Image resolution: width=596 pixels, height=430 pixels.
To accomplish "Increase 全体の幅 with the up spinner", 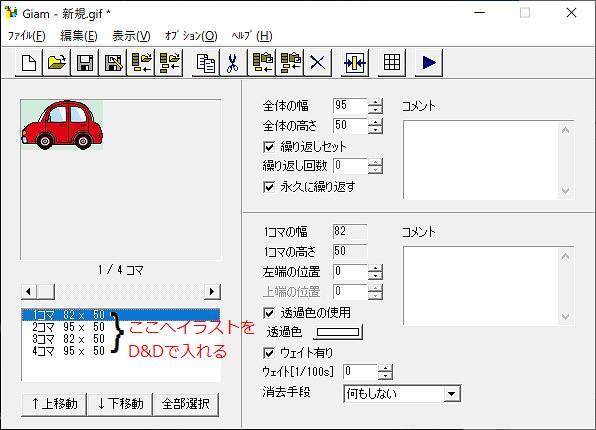I will click(375, 102).
